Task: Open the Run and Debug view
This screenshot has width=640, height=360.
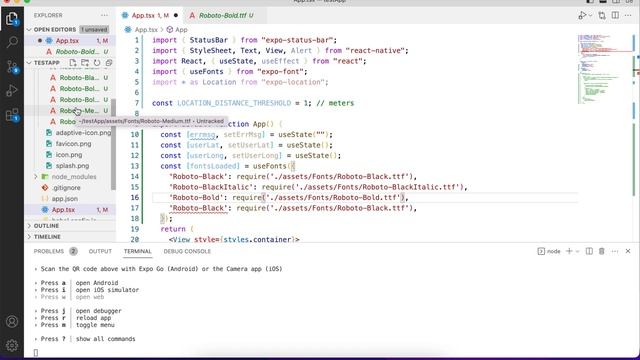Action: click(x=12, y=91)
